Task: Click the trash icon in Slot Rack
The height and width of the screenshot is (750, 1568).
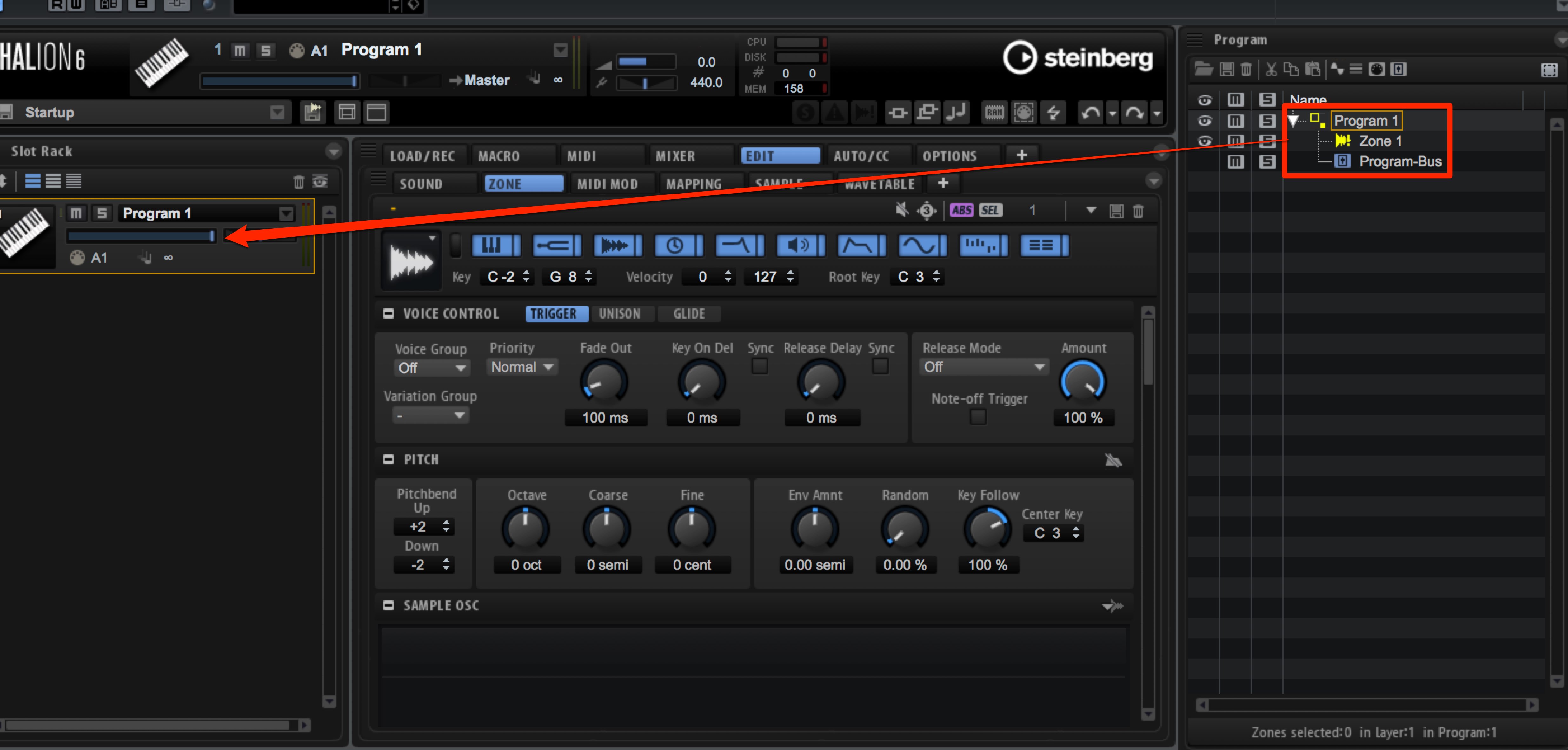Action: 298,181
